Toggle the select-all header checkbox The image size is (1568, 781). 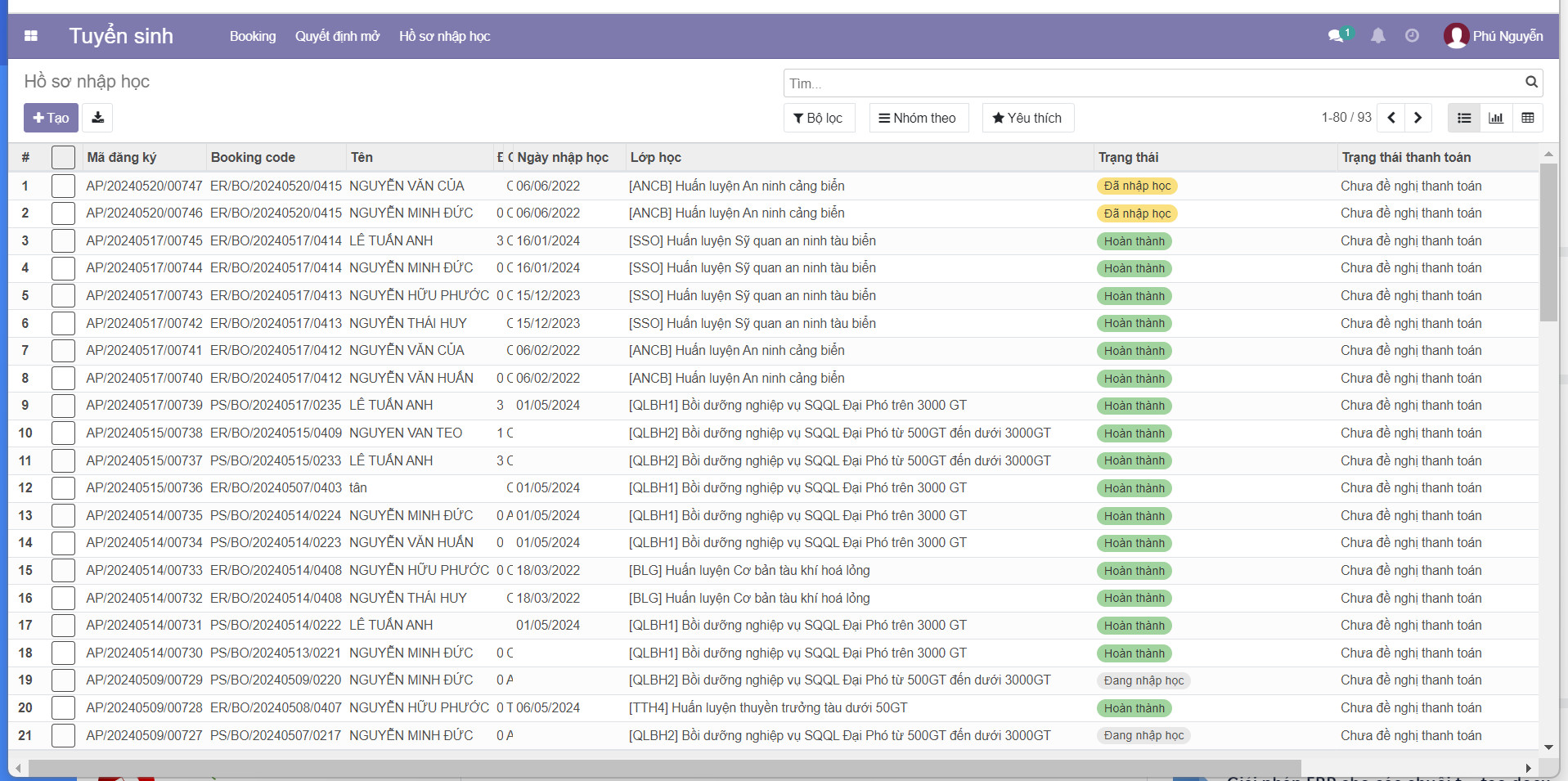63,157
